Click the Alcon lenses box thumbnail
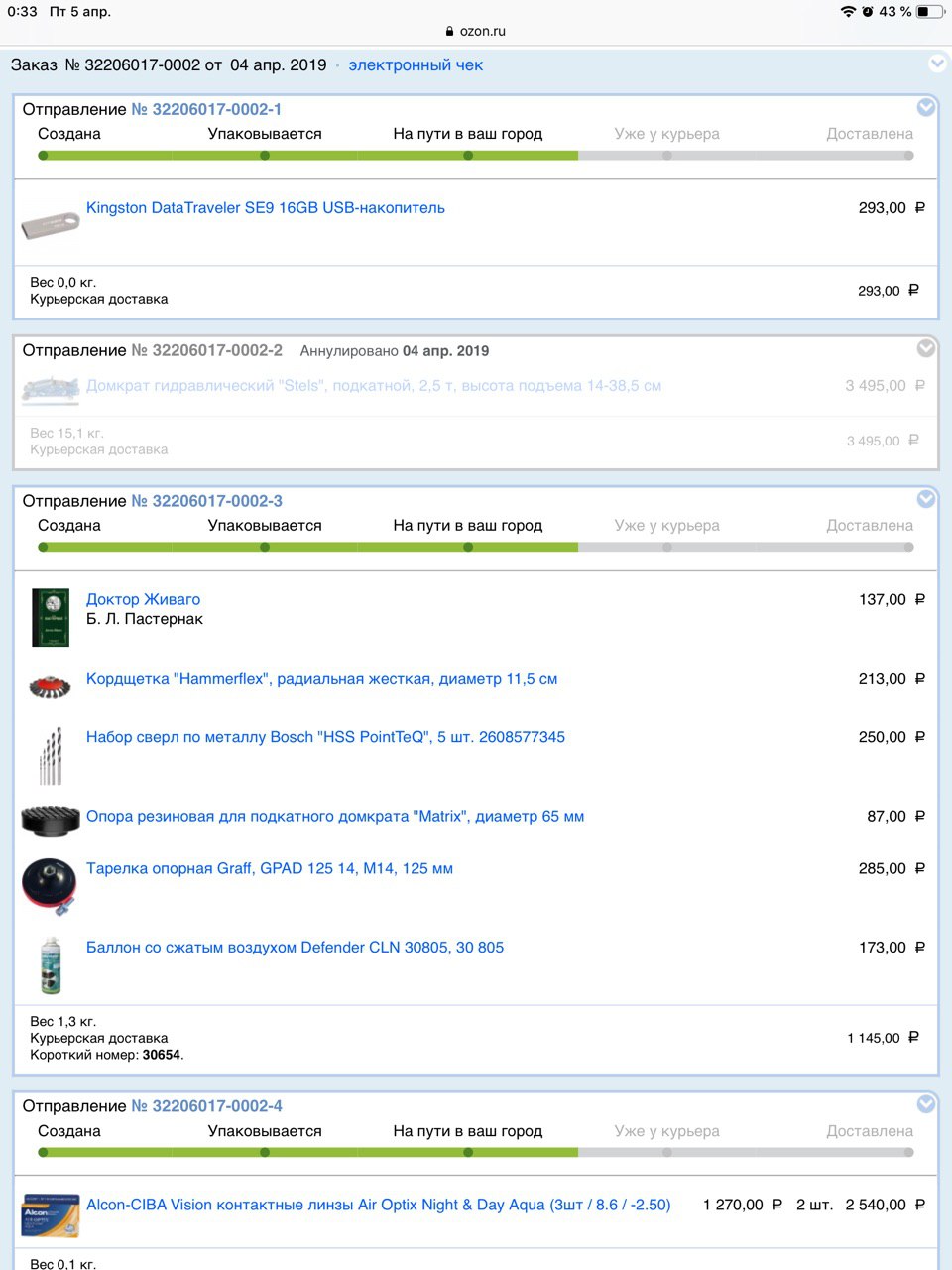Screen dimensions: 952x1270 tap(50, 1215)
